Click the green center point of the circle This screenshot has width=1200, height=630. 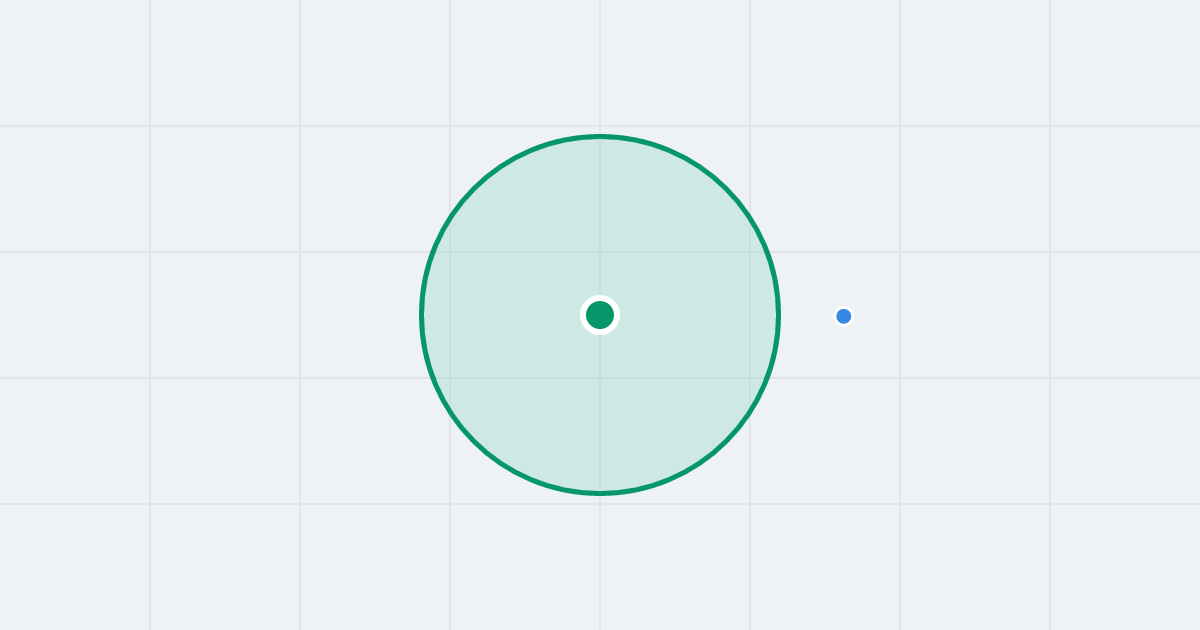point(600,315)
